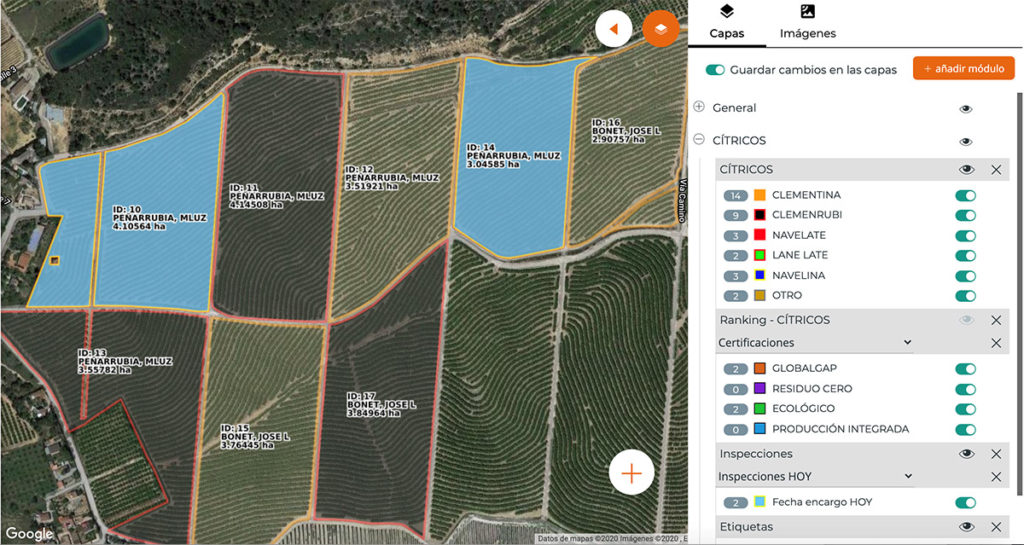Click the añadir módulo button
Viewport: 1024px width, 545px height.
pyautogui.click(x=963, y=69)
